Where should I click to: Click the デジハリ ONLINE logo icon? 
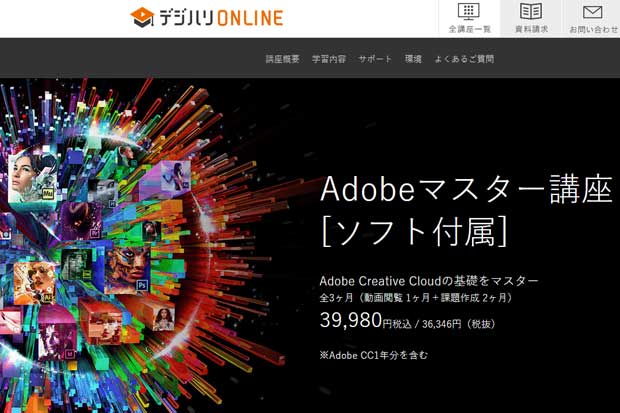pos(142,17)
